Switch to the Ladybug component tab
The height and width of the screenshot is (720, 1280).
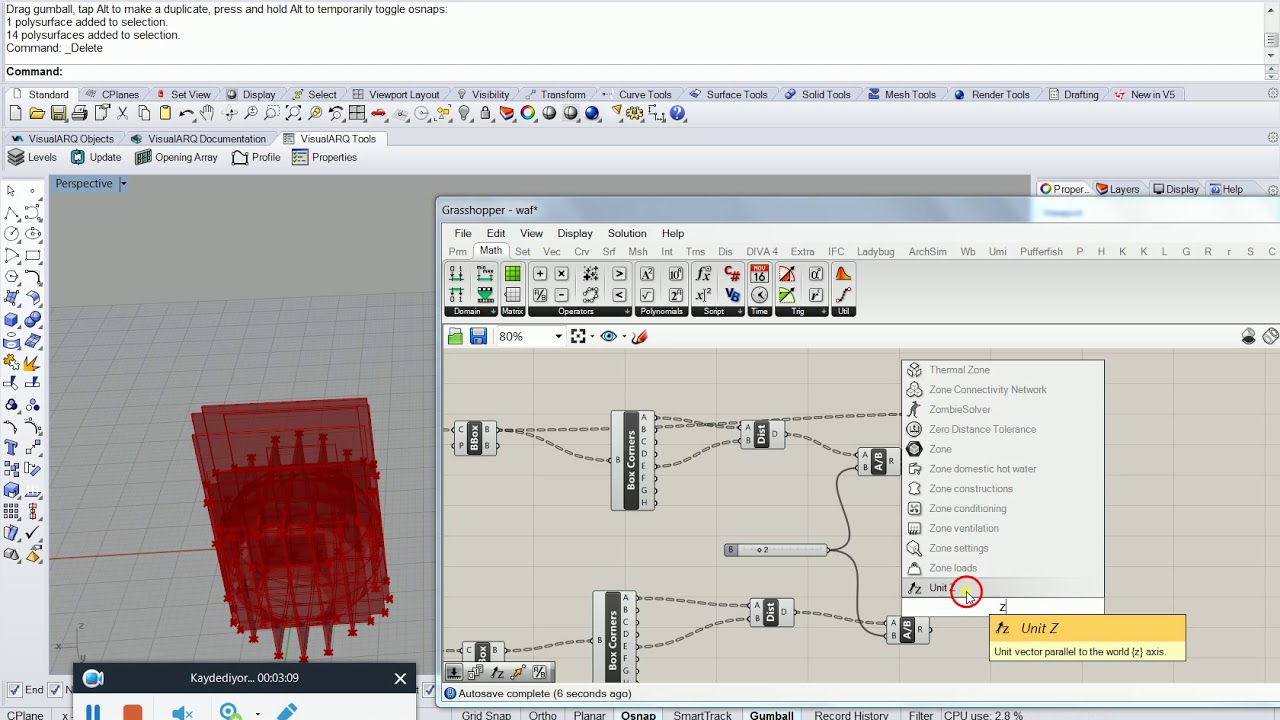(x=875, y=252)
